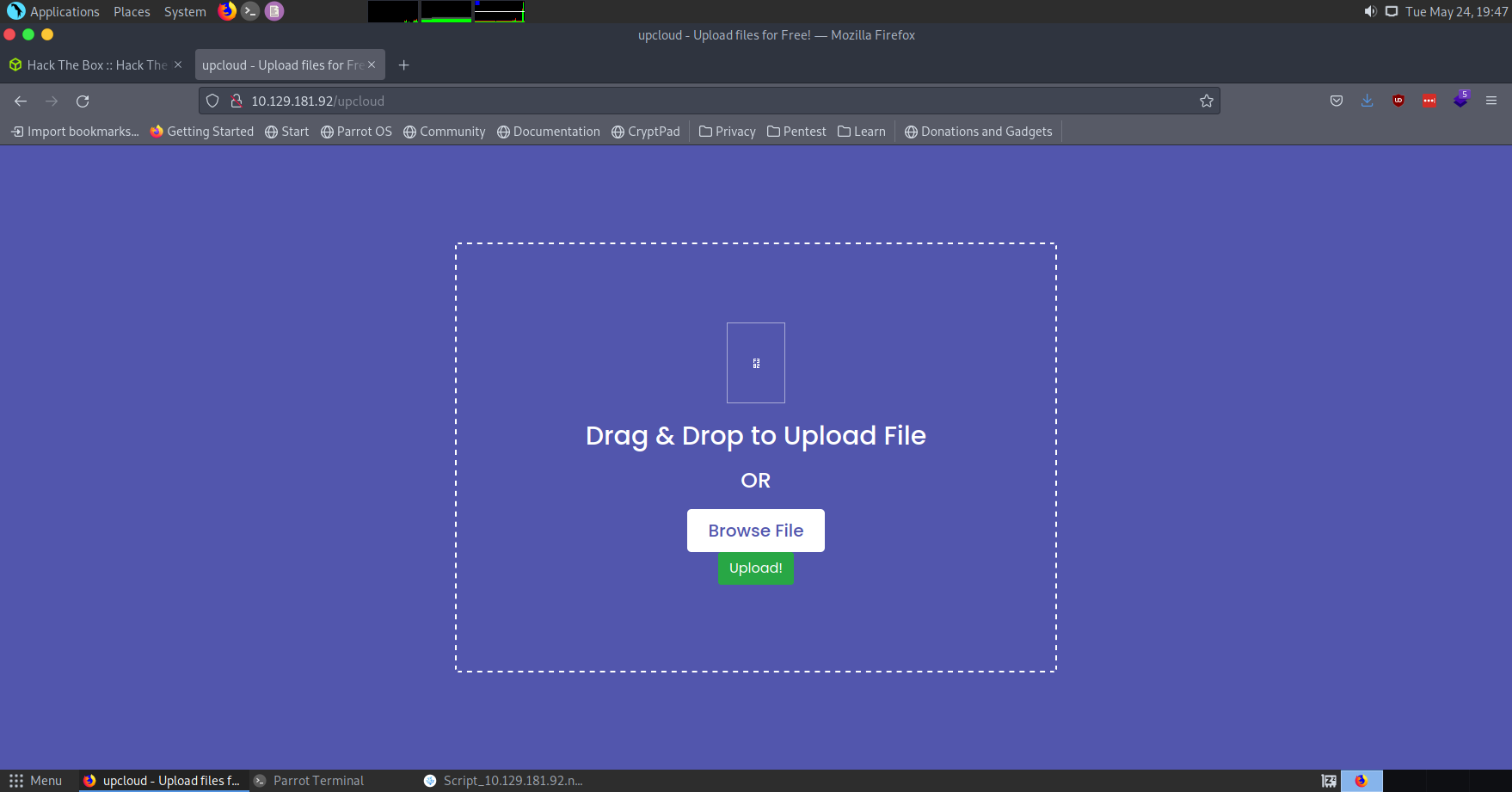
Task: Save page to Pocket
Action: click(x=1337, y=101)
